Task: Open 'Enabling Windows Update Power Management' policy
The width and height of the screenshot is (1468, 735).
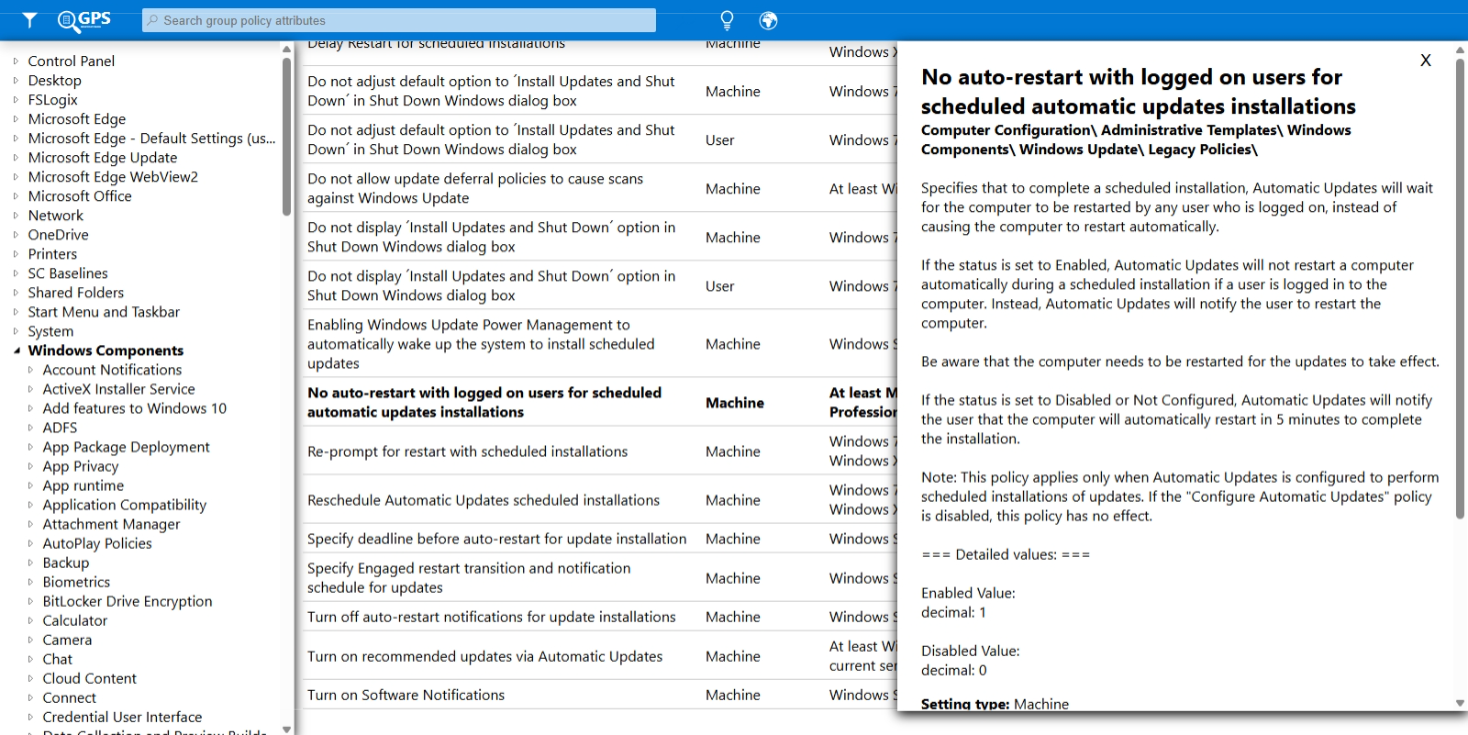Action: 599,344
